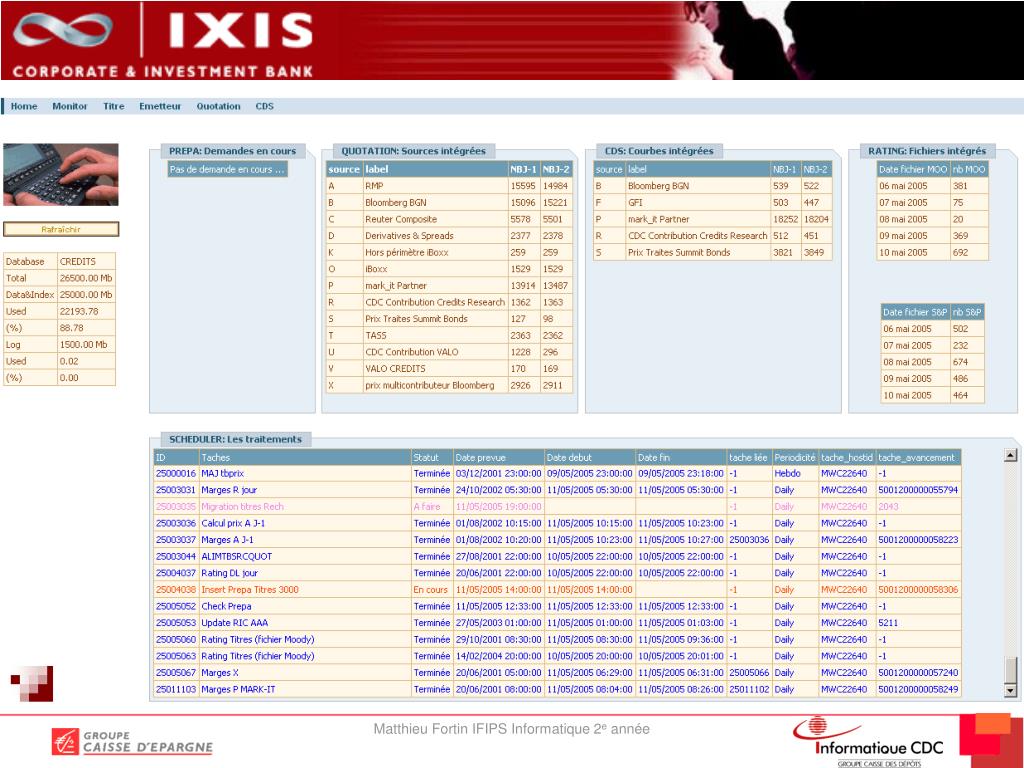Image resolution: width=1024 pixels, height=768 pixels.
Task: Click the Groupe Caisse d'Epargne logo
Action: [x=133, y=742]
